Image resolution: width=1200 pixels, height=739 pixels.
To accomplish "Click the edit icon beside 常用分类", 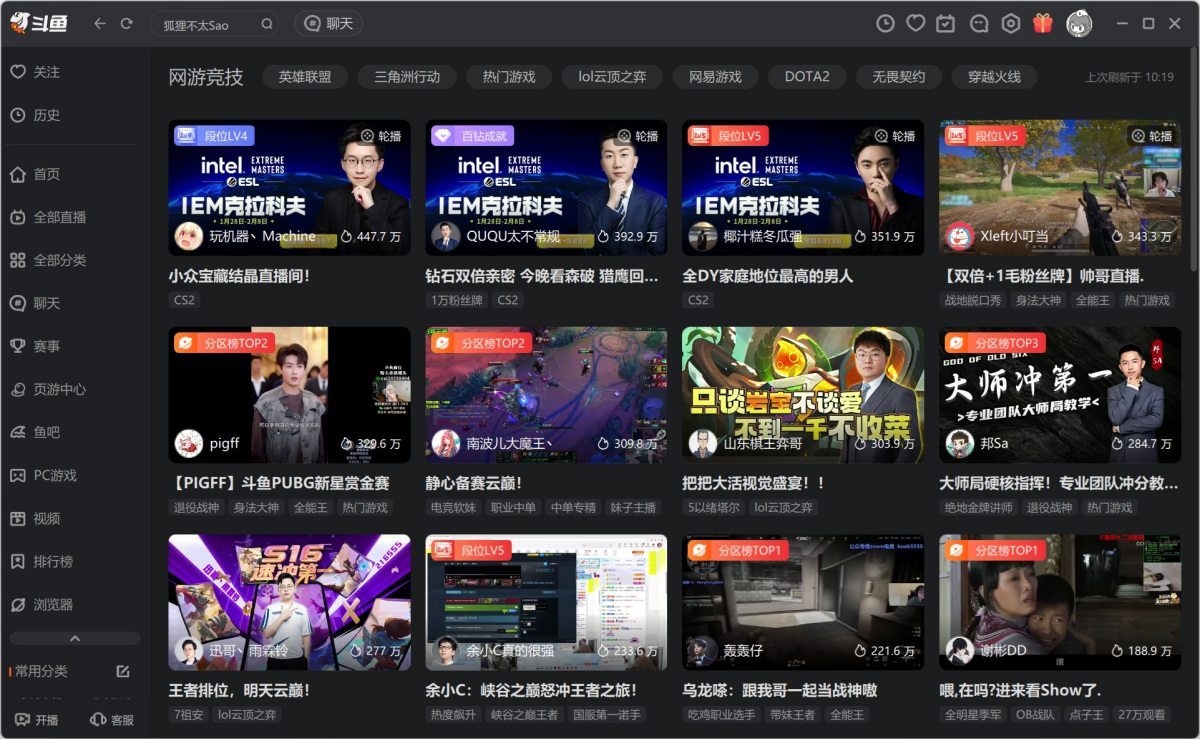I will 123,671.
